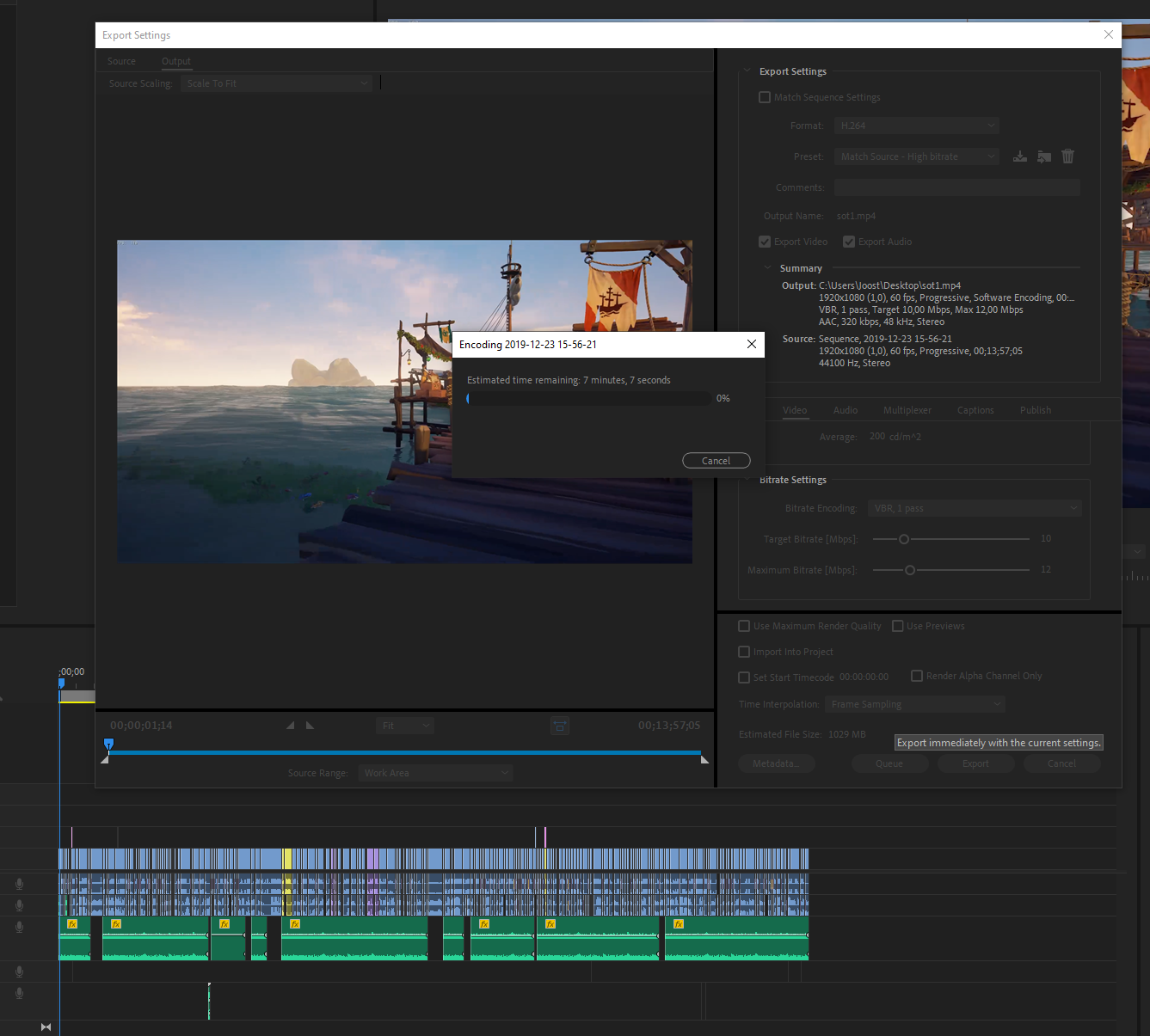Screen dimensions: 1150x1036
Task: Cancel the encoding in progress dialog
Action: pos(716,461)
